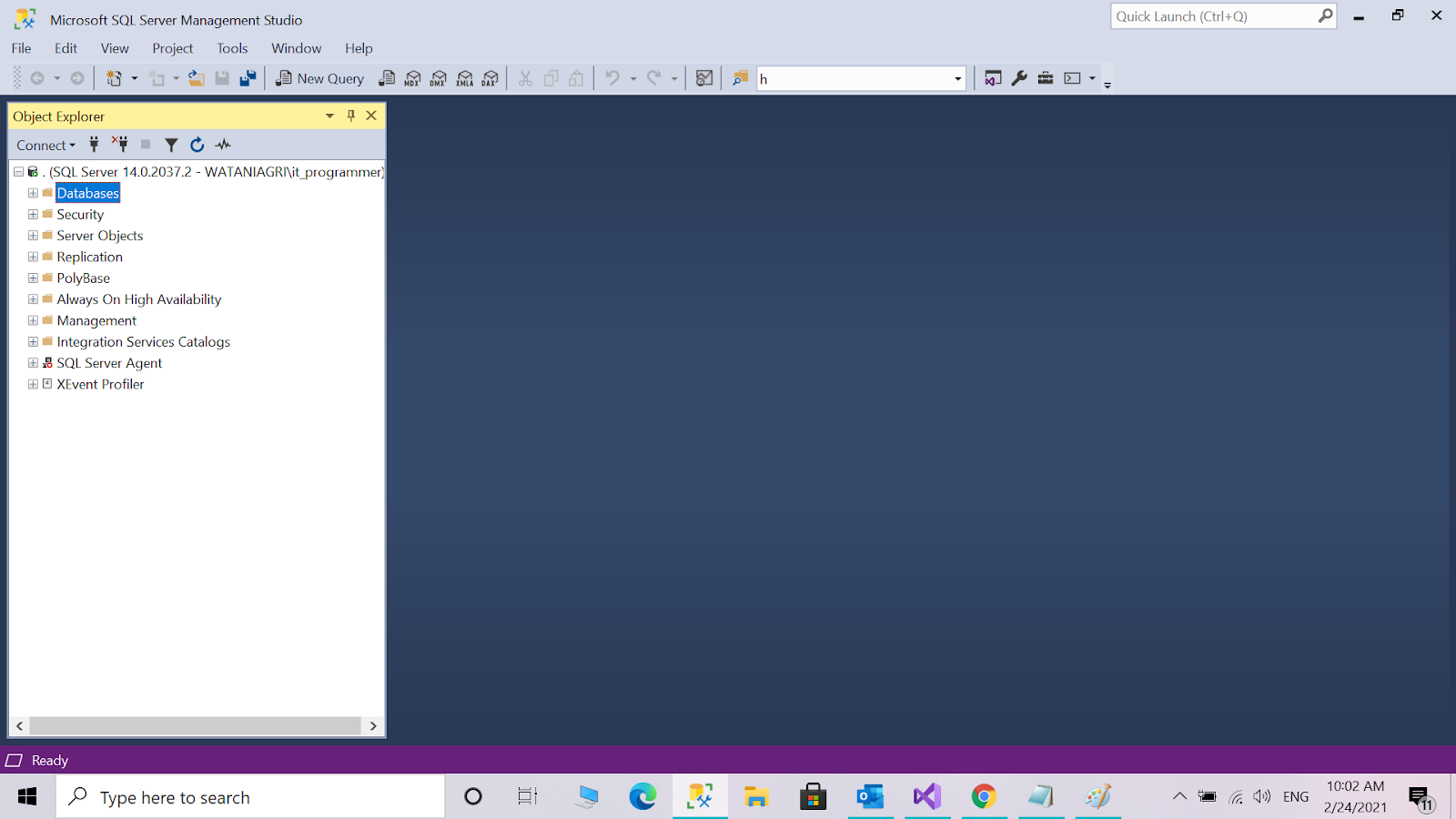
Task: Click the Activity Monitor toolbar icon
Action: [x=704, y=78]
